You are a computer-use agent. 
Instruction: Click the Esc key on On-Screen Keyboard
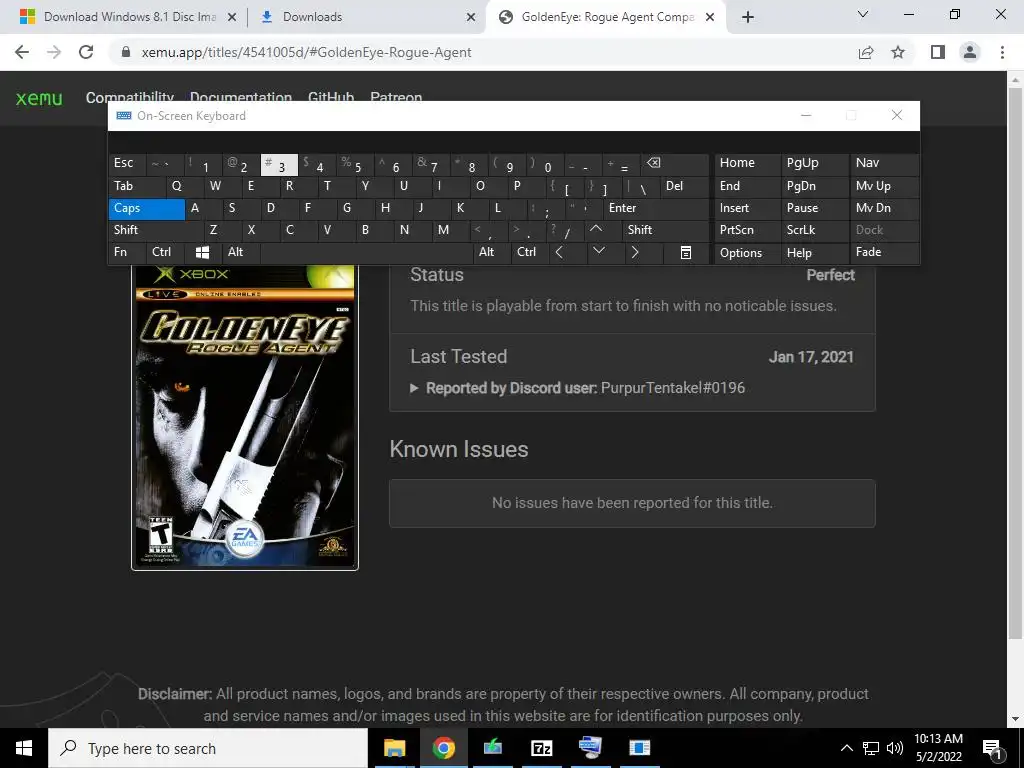pyautogui.click(x=127, y=163)
